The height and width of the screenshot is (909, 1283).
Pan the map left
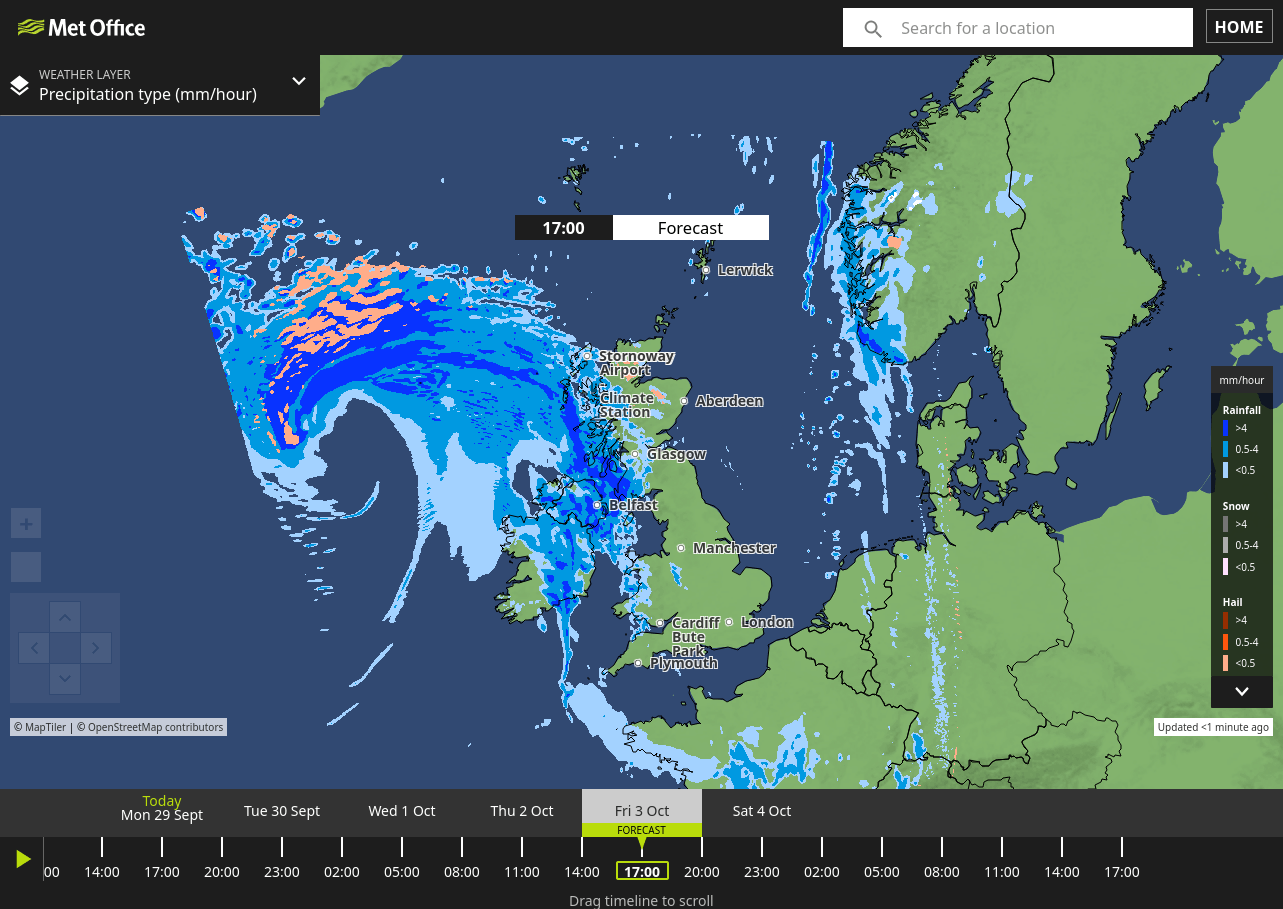point(34,648)
